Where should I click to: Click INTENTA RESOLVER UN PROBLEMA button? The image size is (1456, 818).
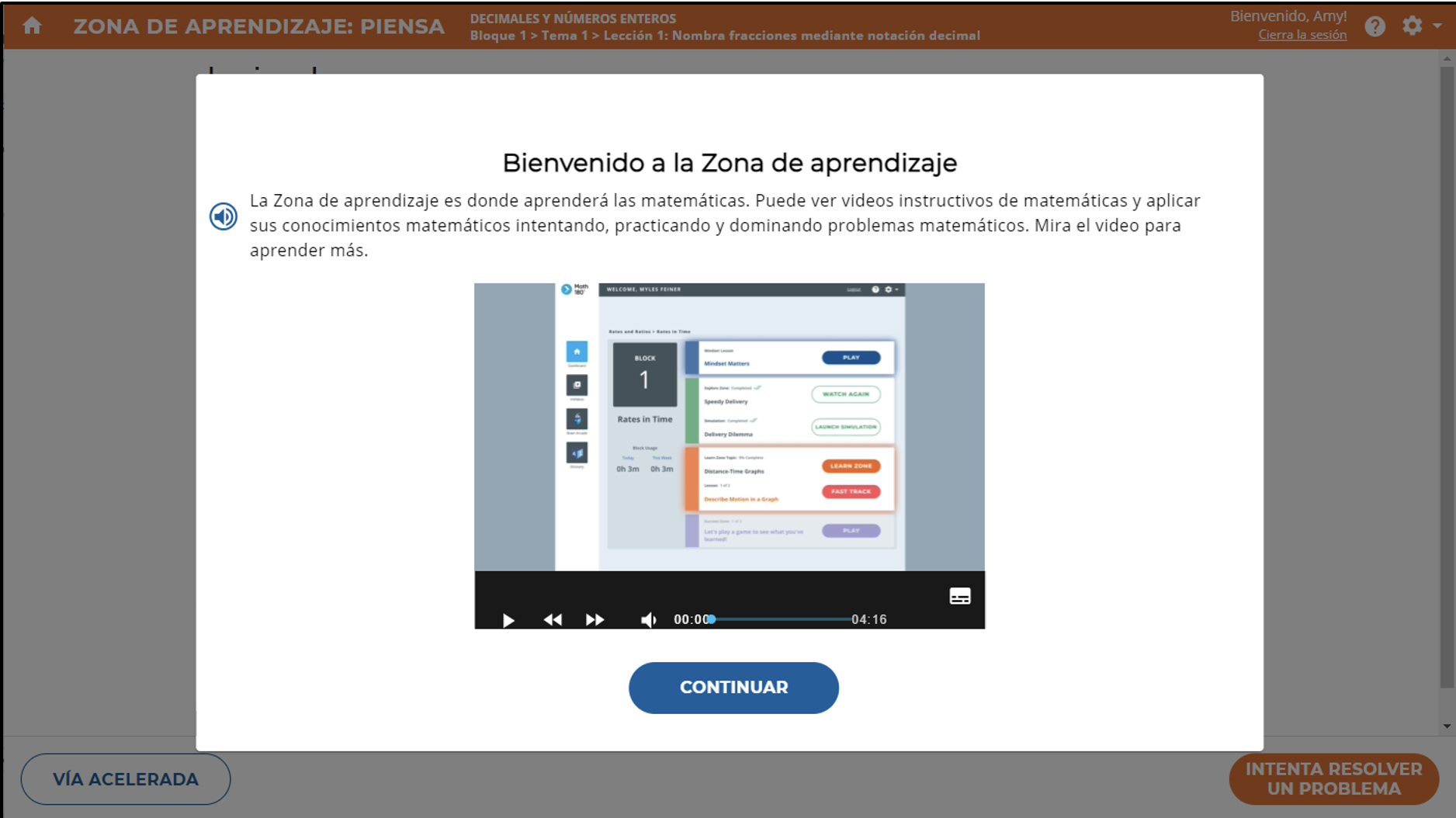pyautogui.click(x=1333, y=779)
